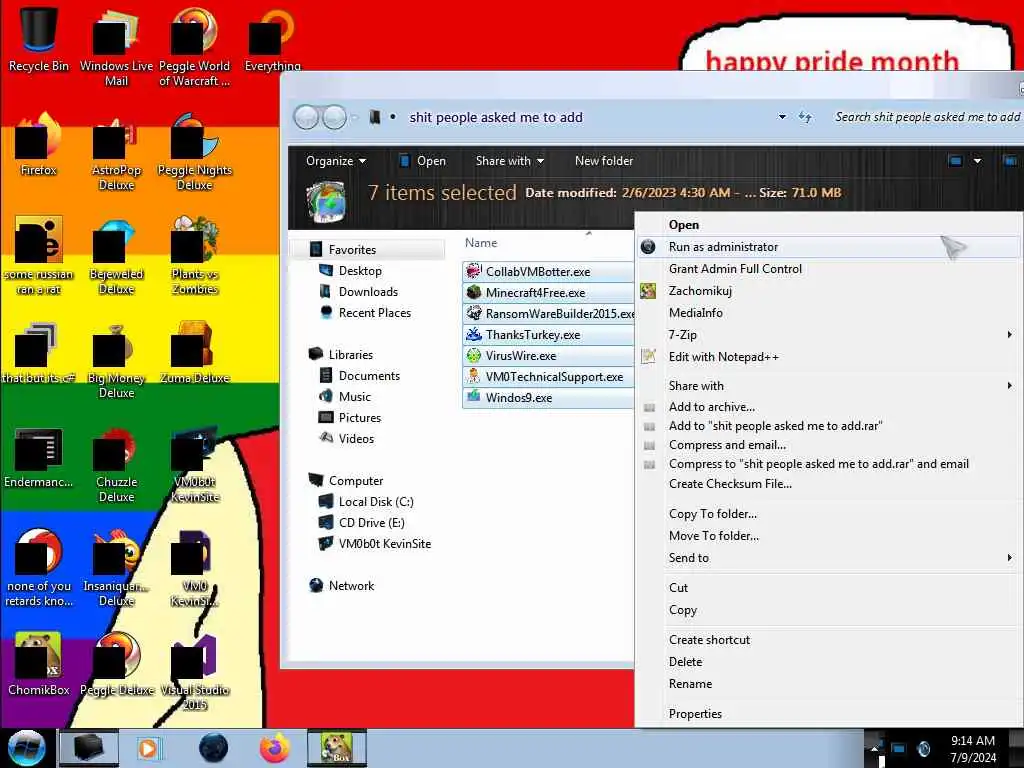Expand the 7-Zip submenu
This screenshot has width=1024, height=768.
(829, 334)
